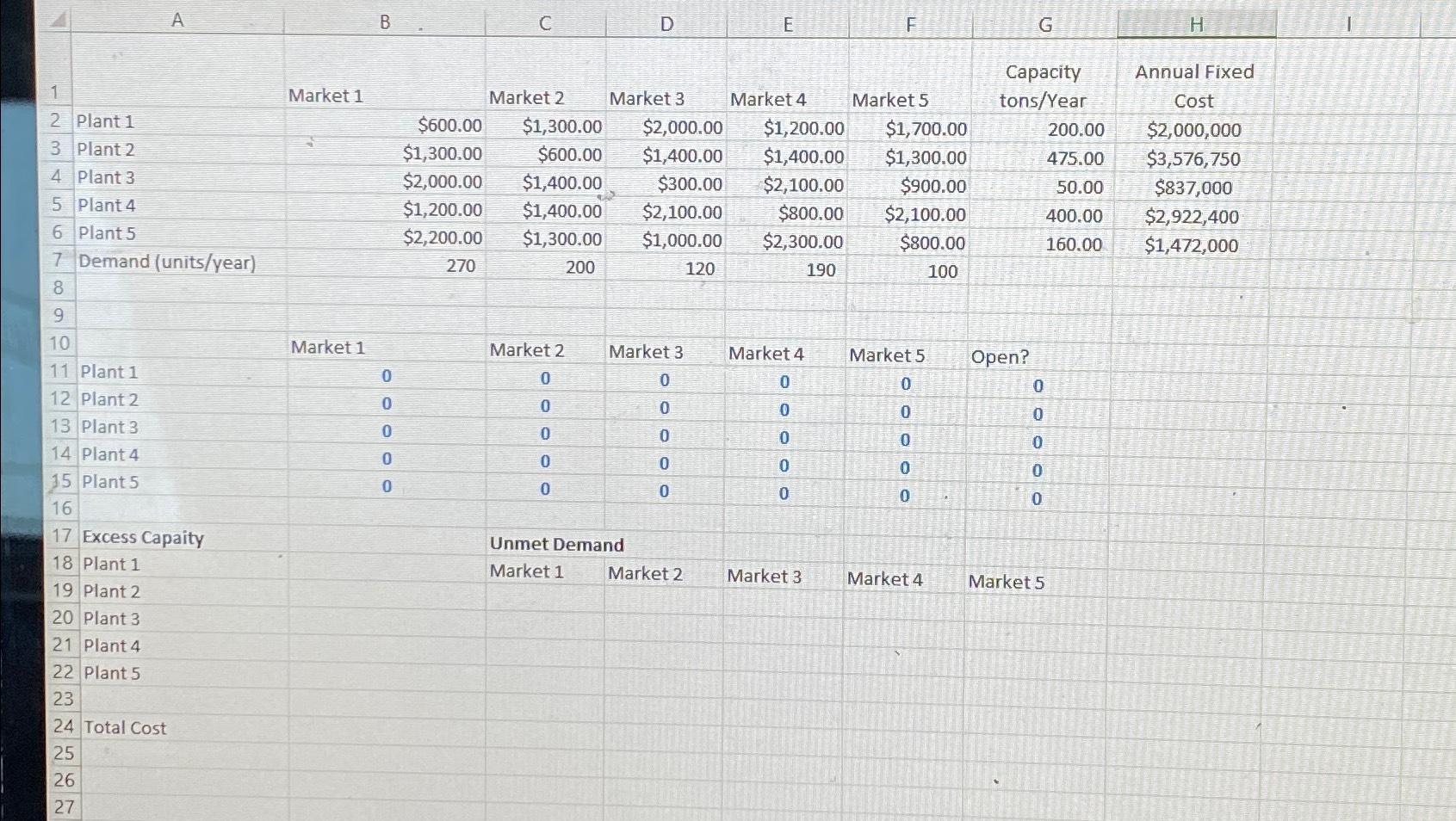Click capacity value 200.00
This screenshot has width=1456, height=821.
point(1076,130)
